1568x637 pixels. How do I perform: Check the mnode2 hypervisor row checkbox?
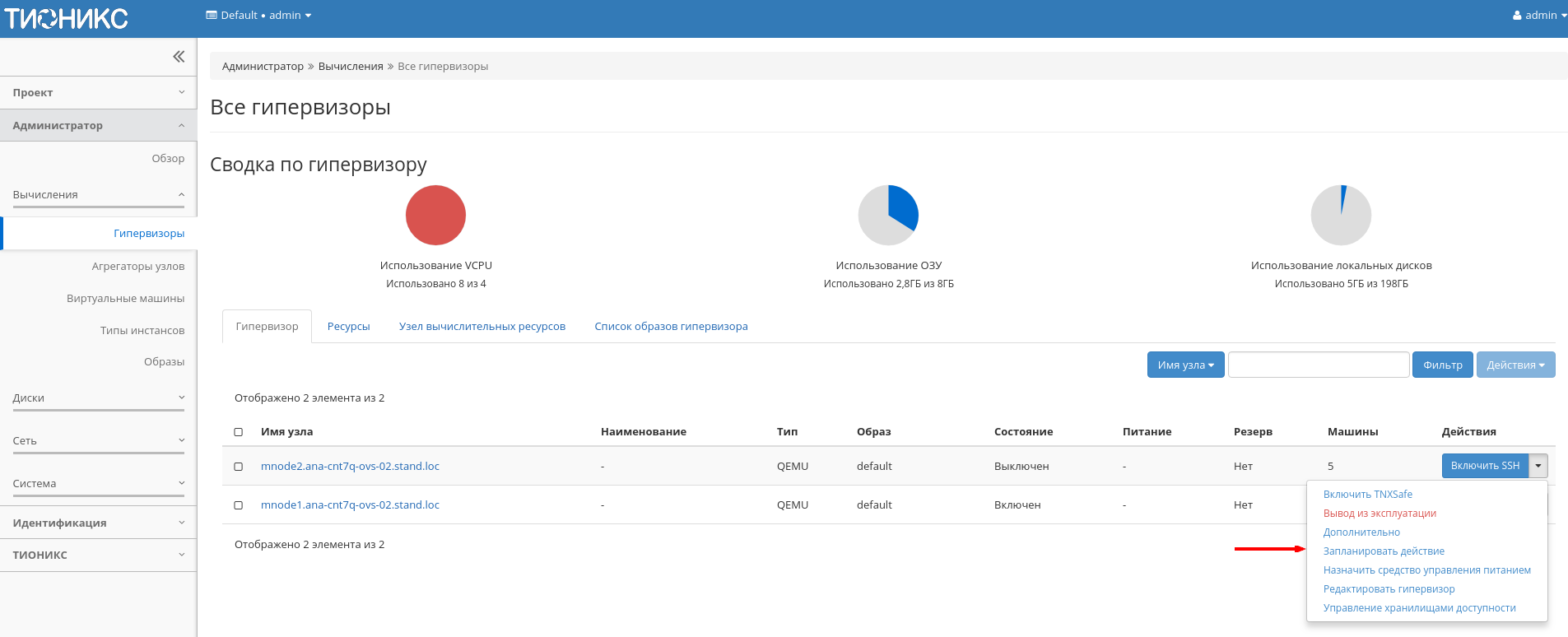pyautogui.click(x=239, y=467)
